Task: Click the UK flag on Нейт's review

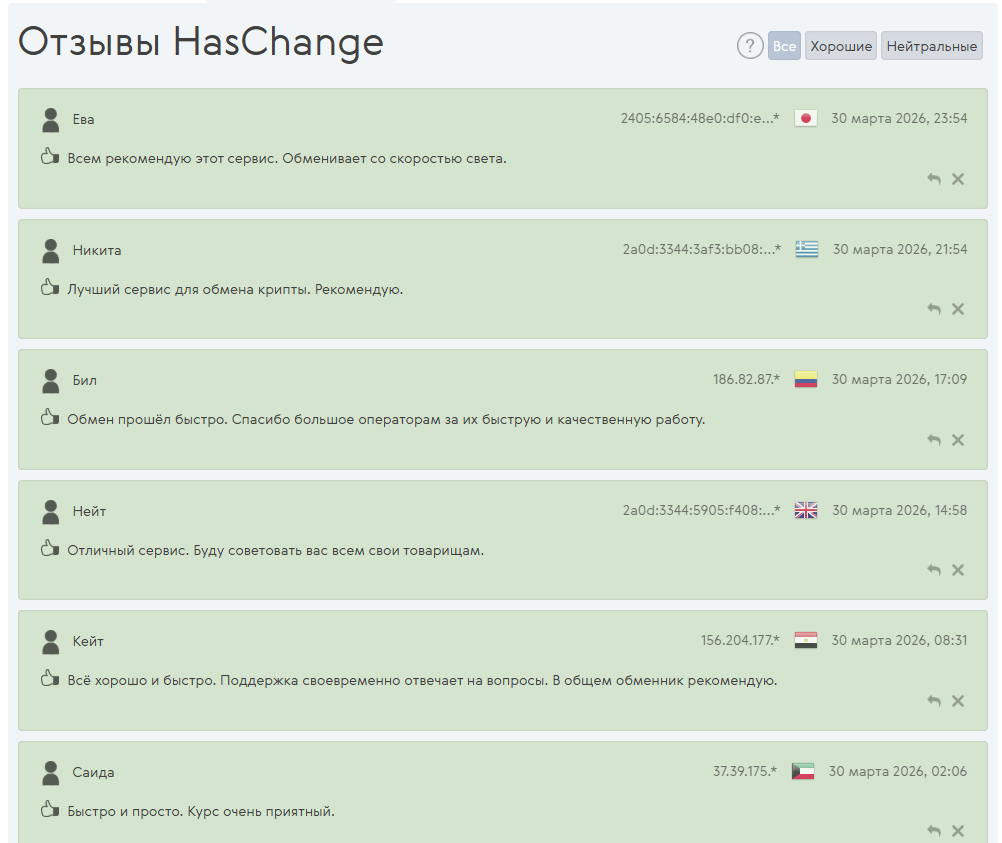Action: tap(806, 509)
